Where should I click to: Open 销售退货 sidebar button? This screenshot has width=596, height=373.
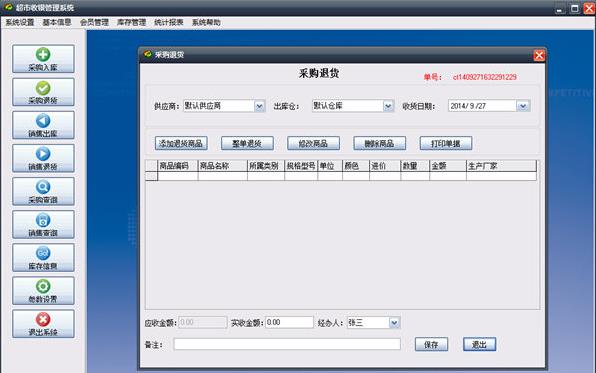[x=43, y=158]
